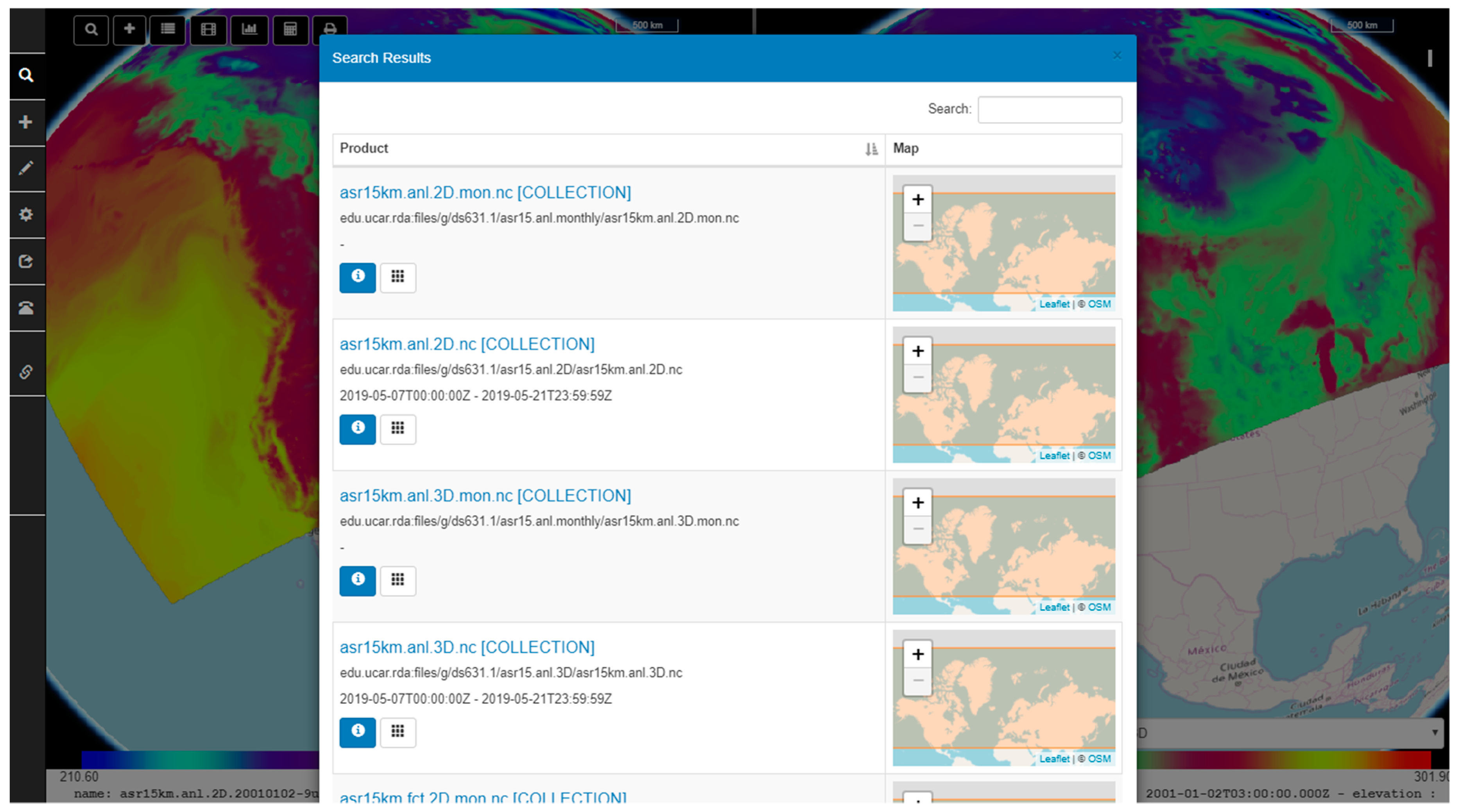Viewport: 1460px width, 812px height.
Task: Close the Search Results dialog
Action: click(1116, 55)
